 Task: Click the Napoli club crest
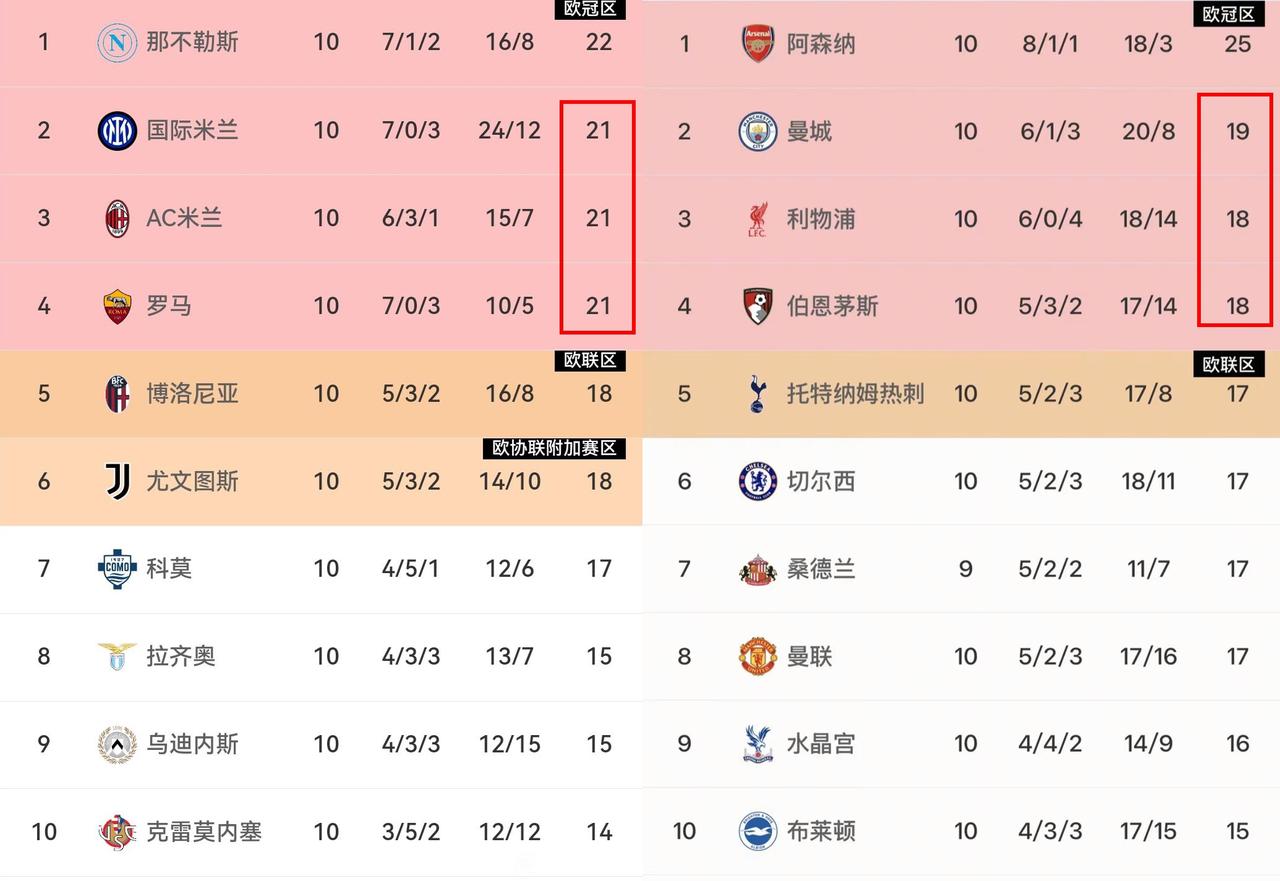click(117, 42)
